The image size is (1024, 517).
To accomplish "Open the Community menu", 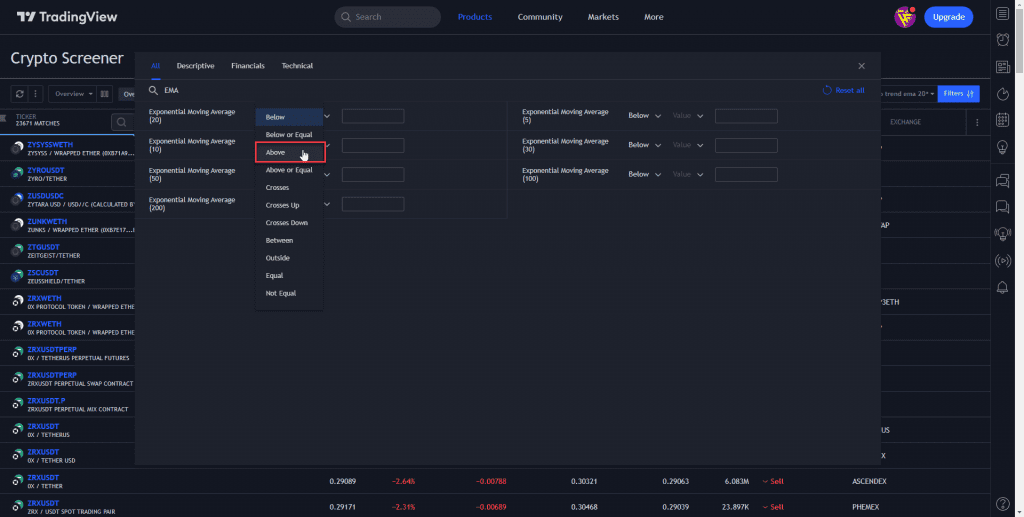I will click(540, 17).
